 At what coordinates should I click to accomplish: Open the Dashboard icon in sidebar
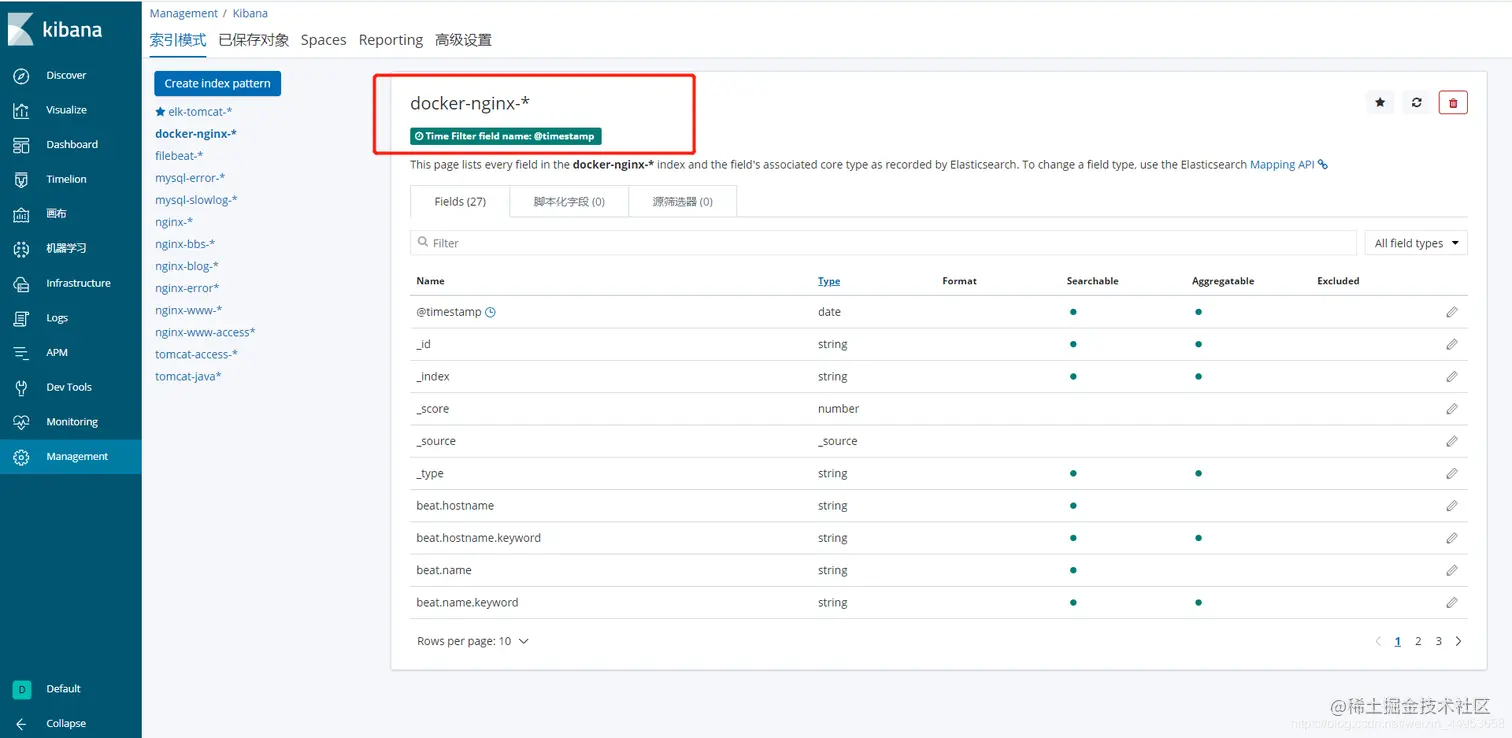pos(21,145)
